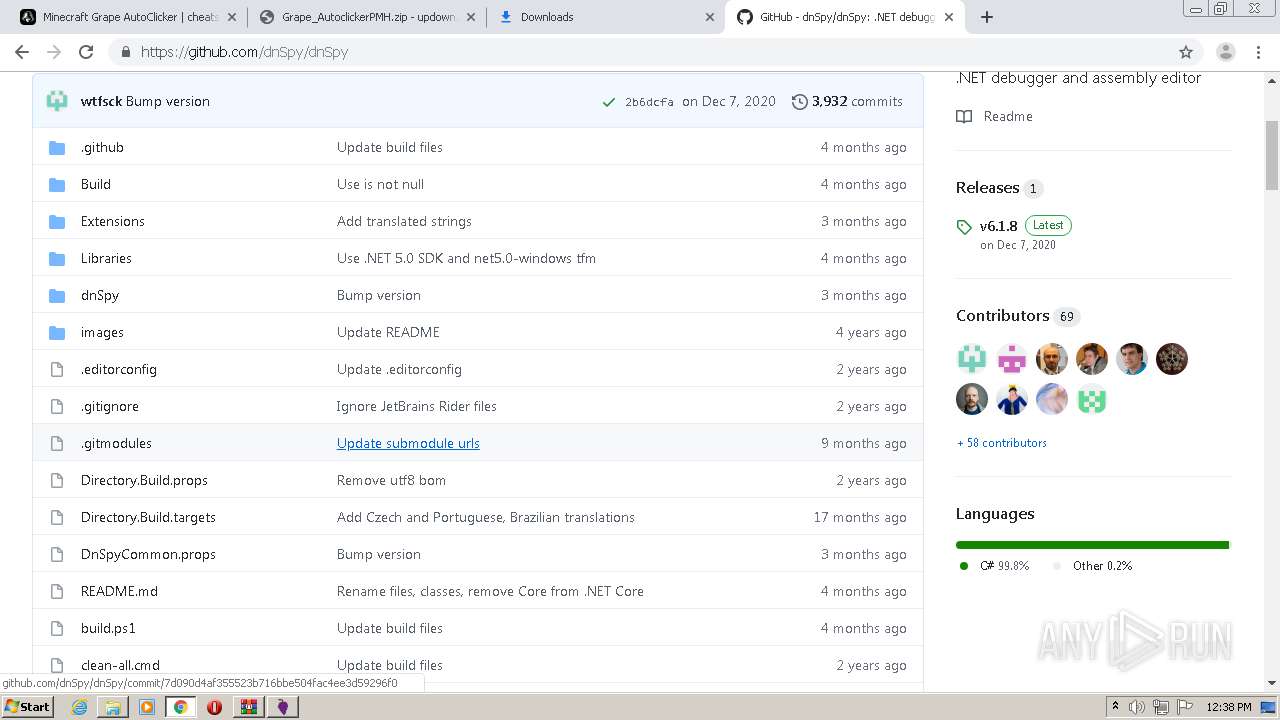Go back to the previous page
The image size is (1280, 720).
pyautogui.click(x=22, y=52)
